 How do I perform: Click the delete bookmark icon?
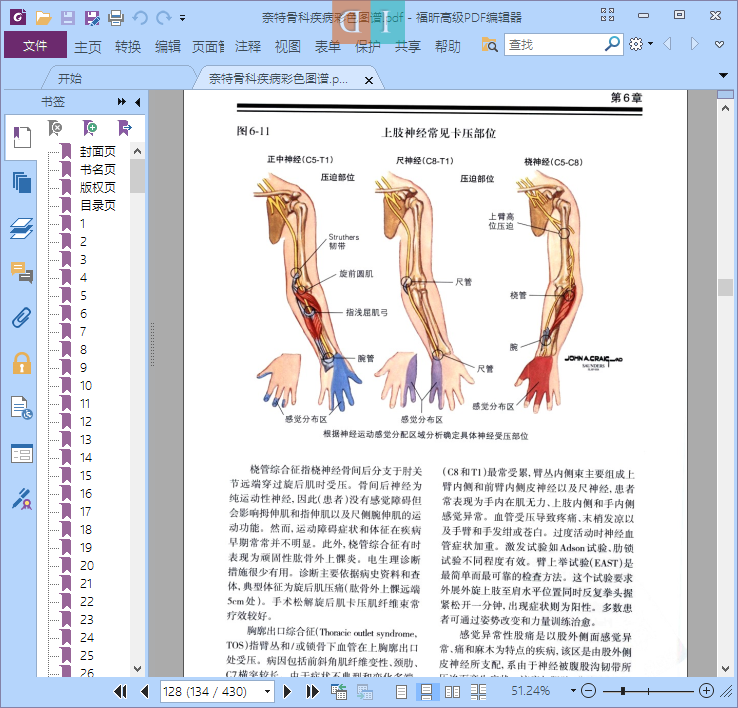point(55,128)
